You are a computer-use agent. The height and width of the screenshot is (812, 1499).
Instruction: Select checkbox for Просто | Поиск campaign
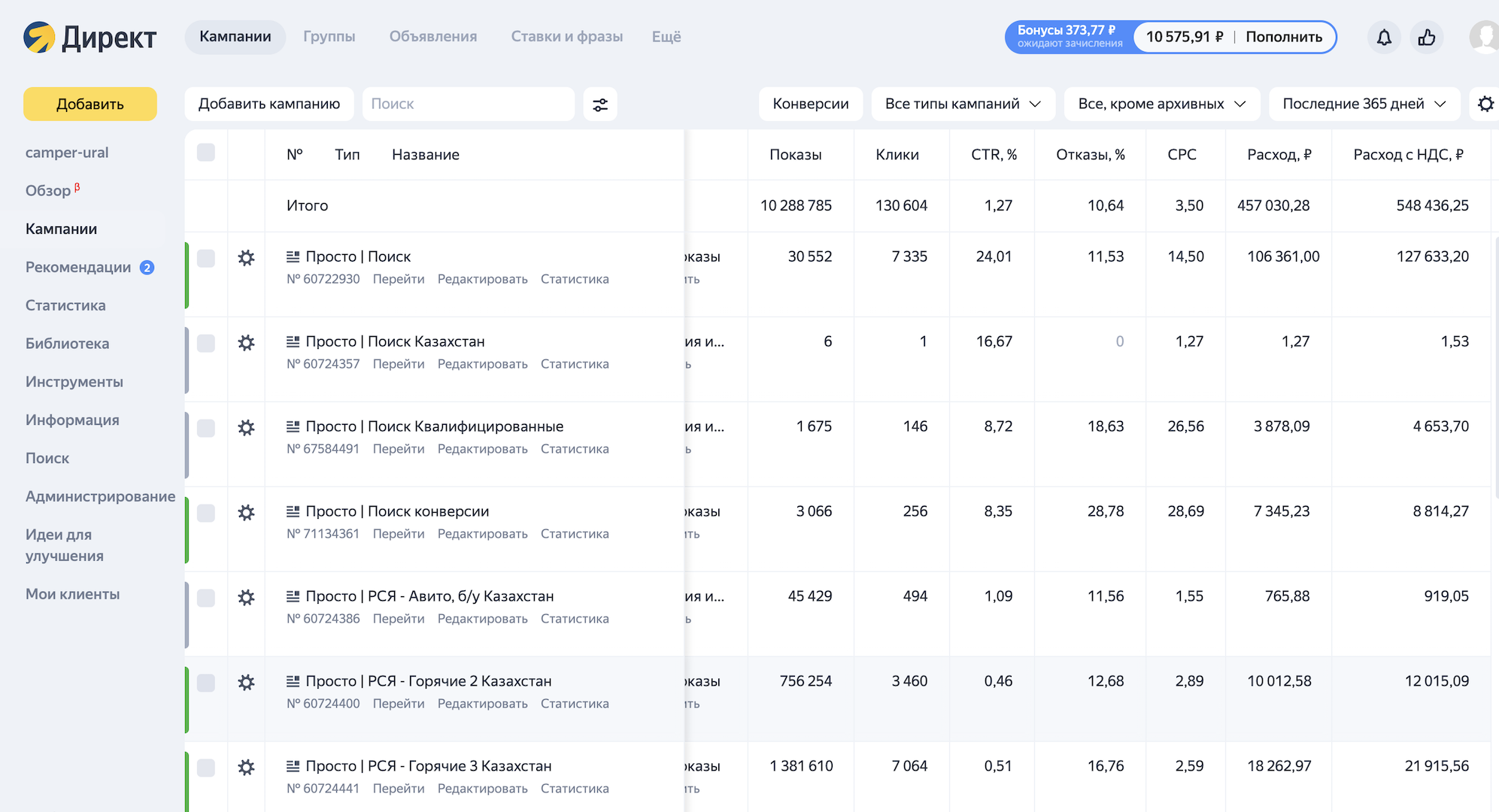[206, 259]
